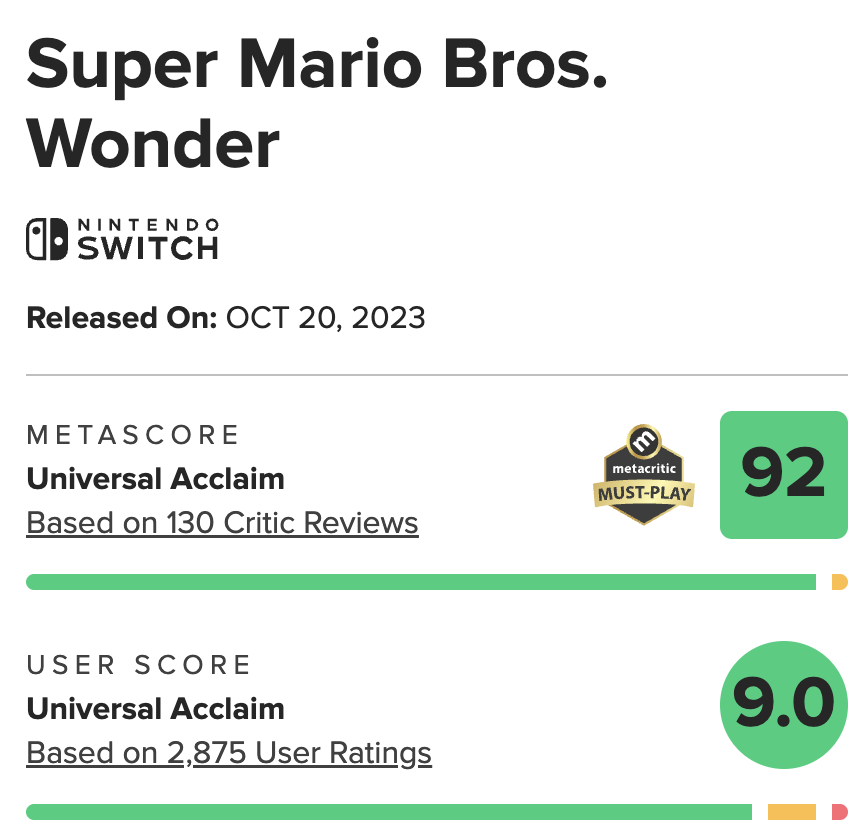Viewport: 866px width, 838px height.
Task: Click yellow segment of the user score bar
Action: 792,812
